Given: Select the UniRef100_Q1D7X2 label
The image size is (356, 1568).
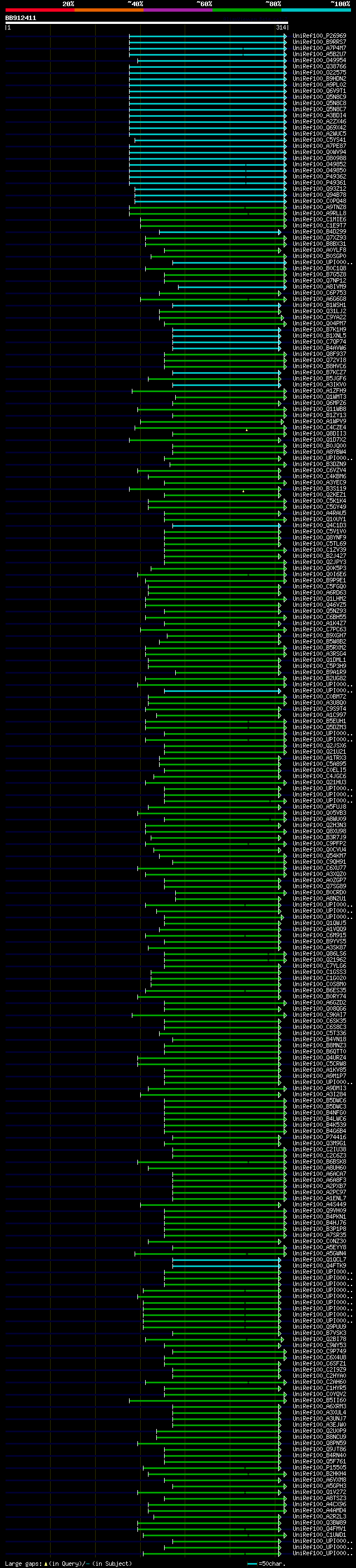Looking at the screenshot, I should point(319,439).
